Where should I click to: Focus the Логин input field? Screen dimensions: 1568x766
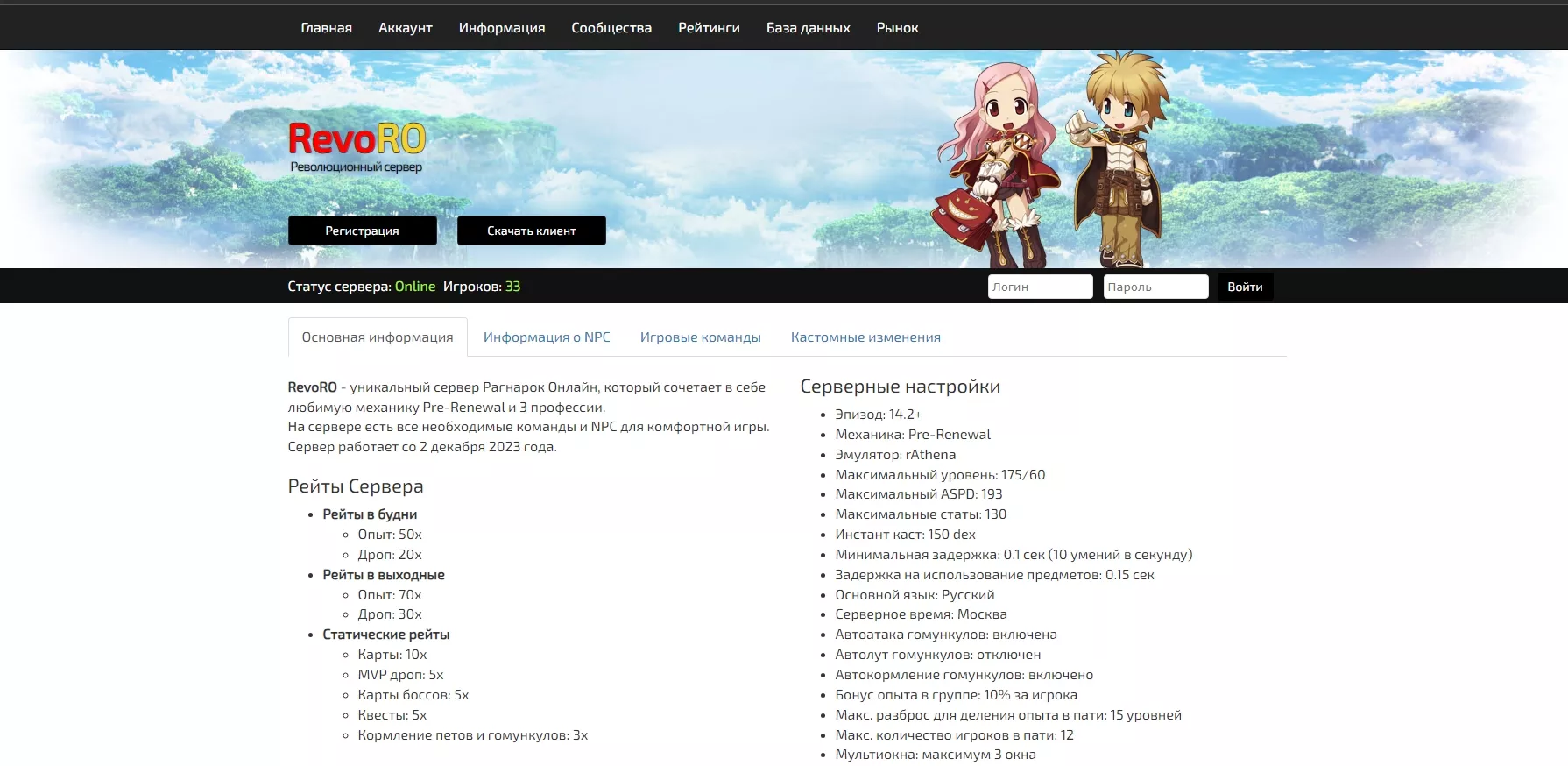pos(1040,287)
